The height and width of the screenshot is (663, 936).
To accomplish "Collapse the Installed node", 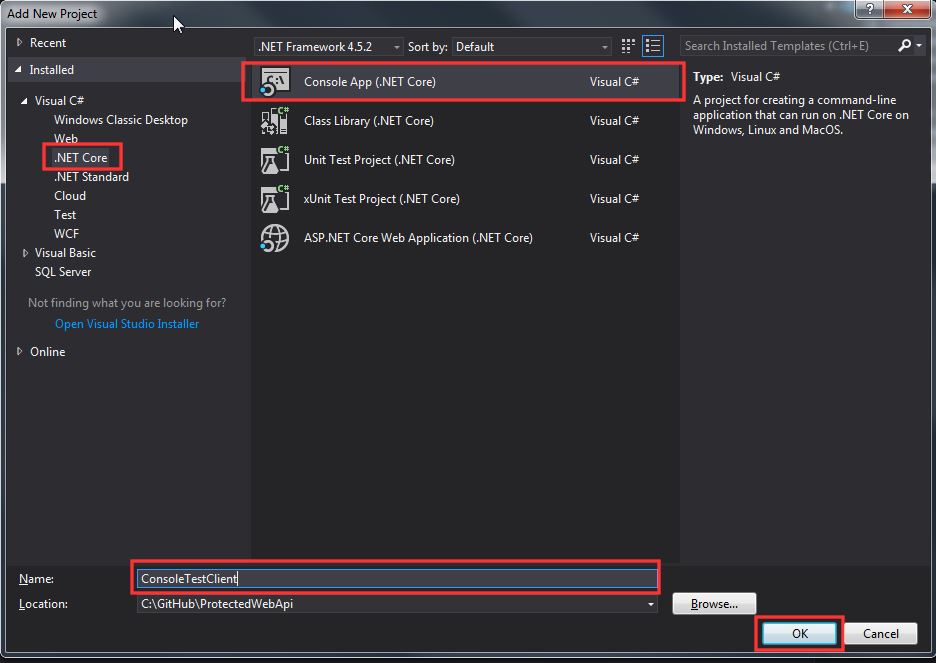I will click(19, 70).
